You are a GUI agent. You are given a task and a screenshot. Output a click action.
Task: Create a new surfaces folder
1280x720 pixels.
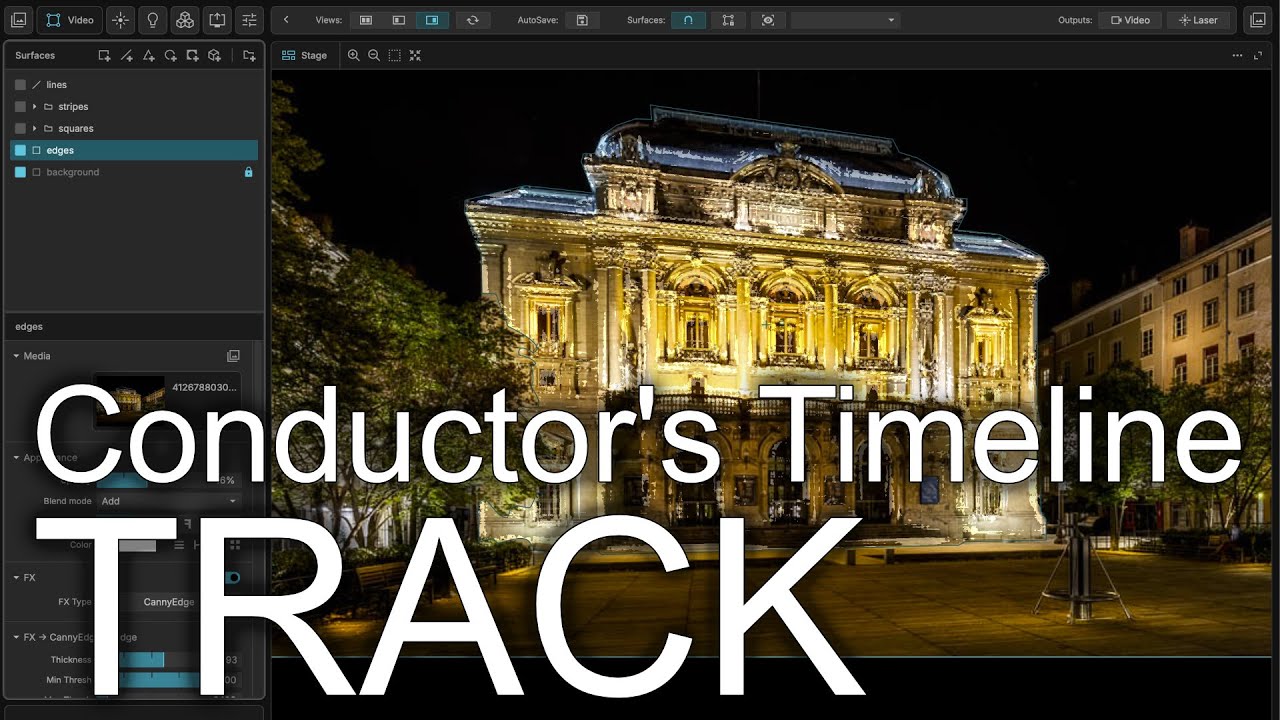(x=249, y=55)
